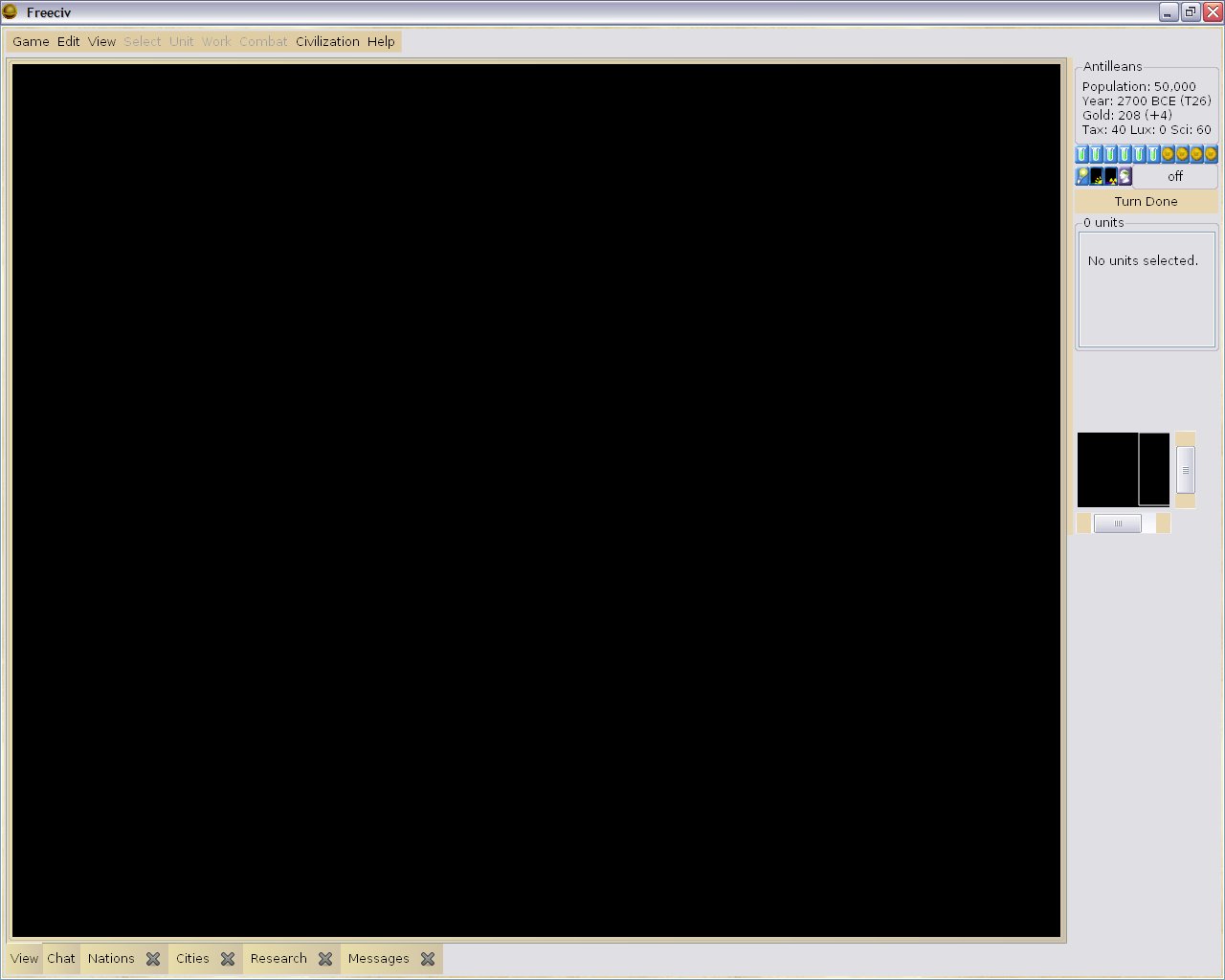1225x980 pixels.
Task: Click the last gold coin tax icon
Action: point(1211,154)
